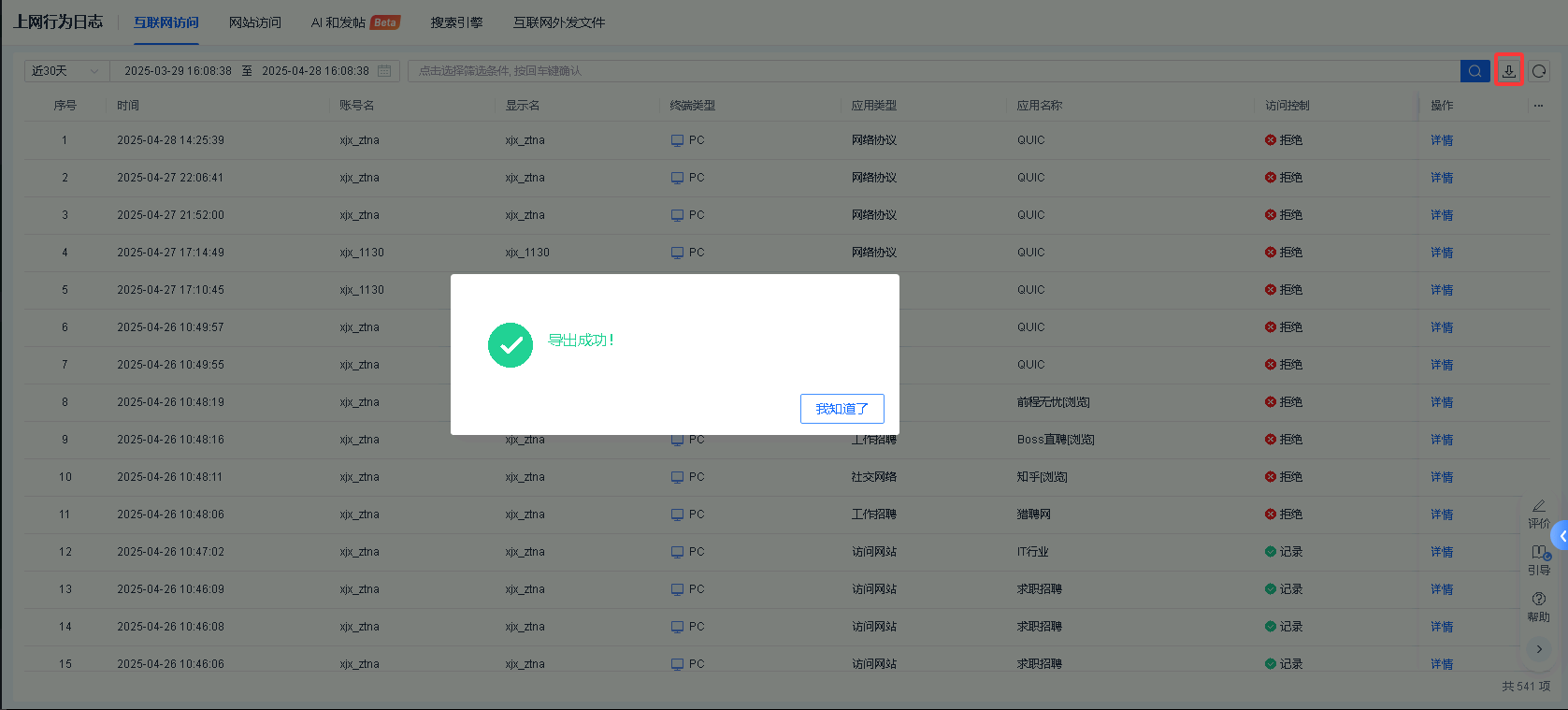Screen dimensions: 1568x710
Task: Click the 我知道了 button in dialog
Action: [x=842, y=409]
